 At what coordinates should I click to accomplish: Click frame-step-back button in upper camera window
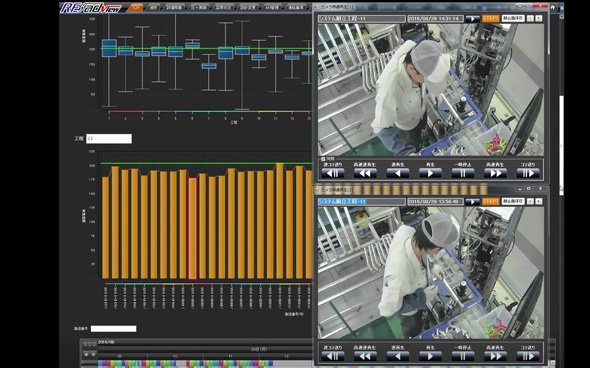(333, 173)
